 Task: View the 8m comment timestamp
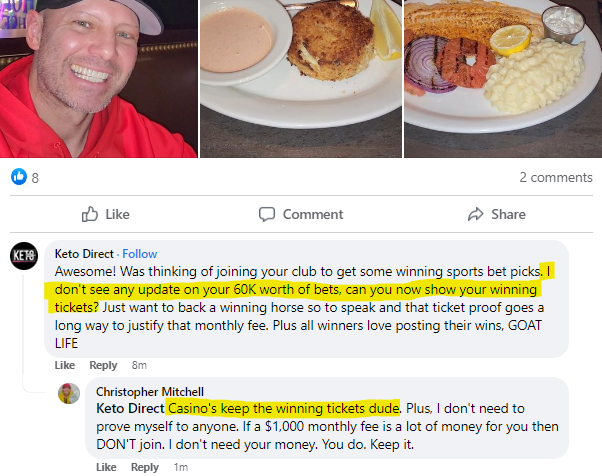pyautogui.click(x=139, y=365)
